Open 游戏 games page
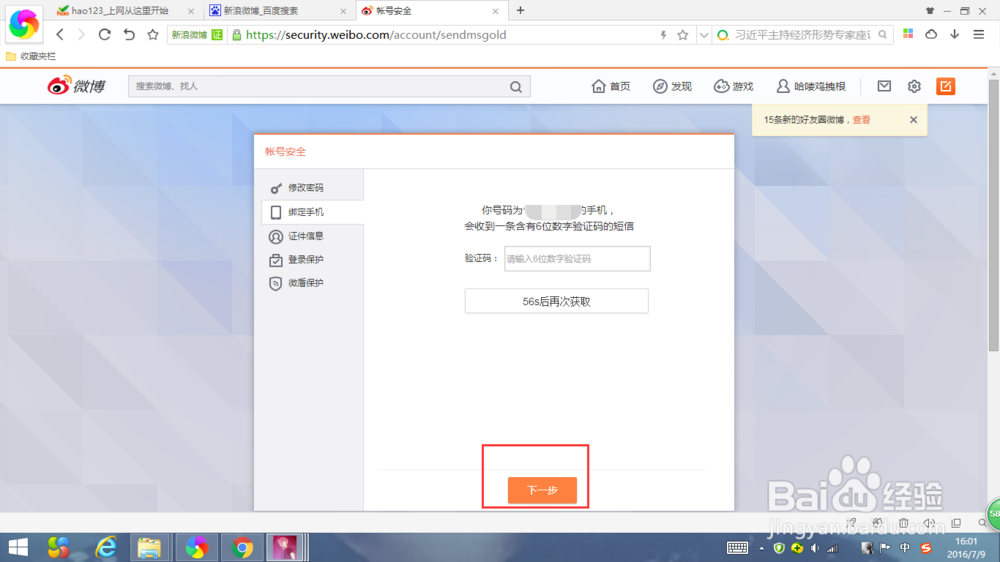This screenshot has height=562, width=1000. click(733, 86)
